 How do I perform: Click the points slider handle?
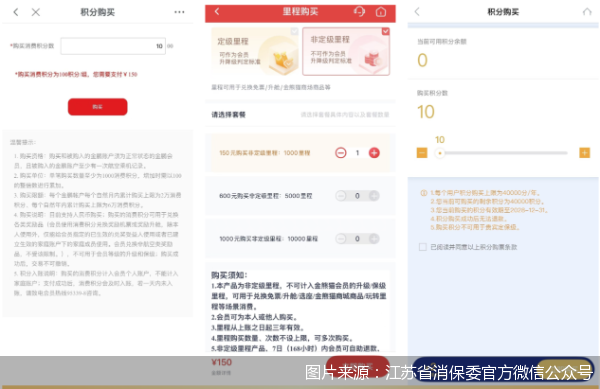pyautogui.click(x=440, y=153)
